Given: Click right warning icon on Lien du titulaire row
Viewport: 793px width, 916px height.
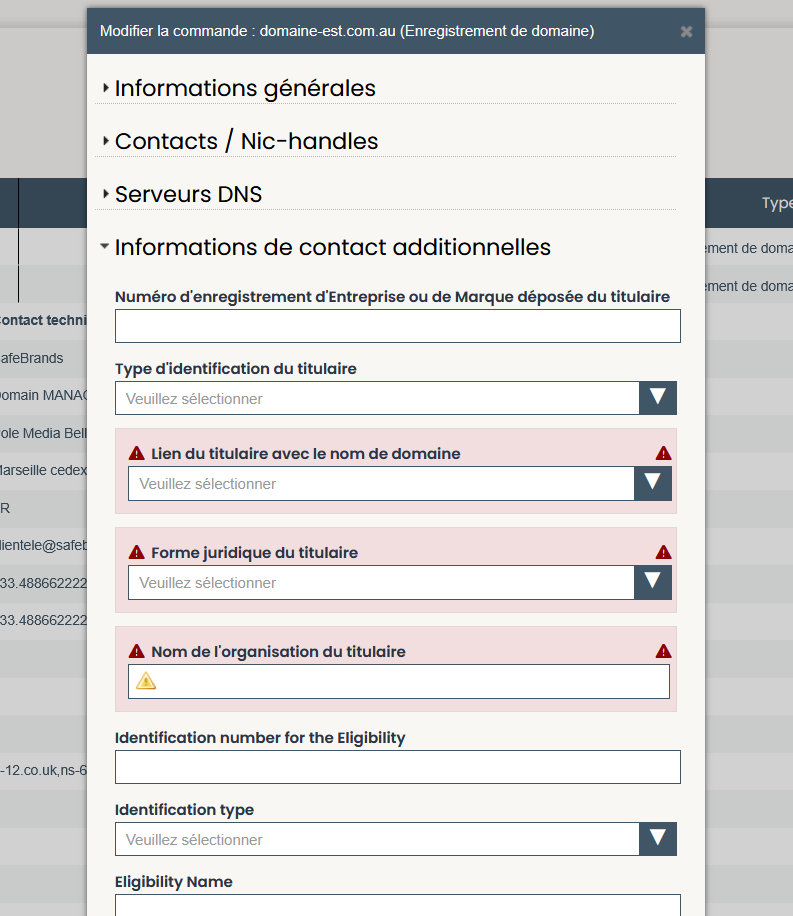Looking at the screenshot, I should pyautogui.click(x=663, y=453).
